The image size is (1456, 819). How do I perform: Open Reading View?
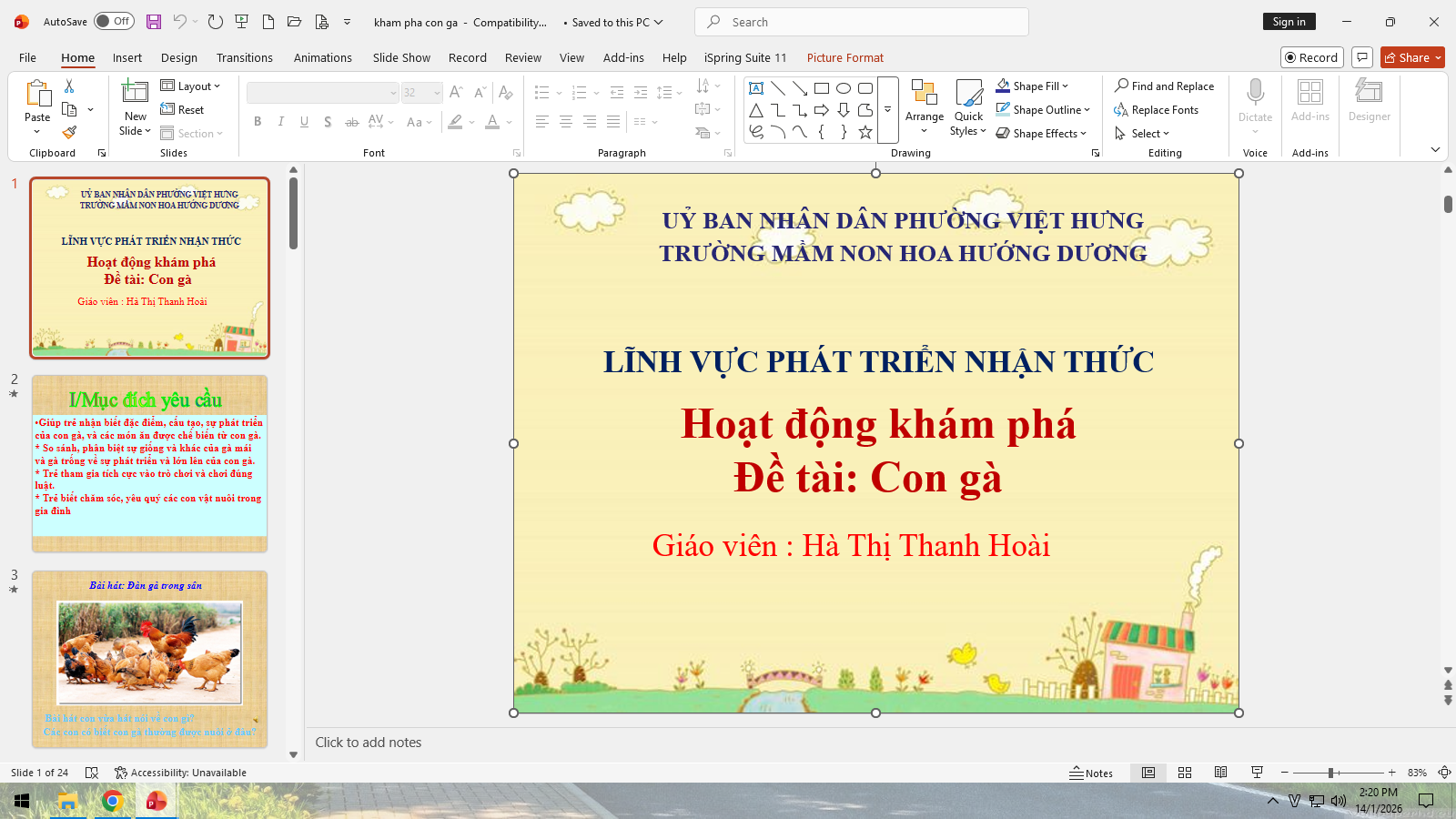[1220, 773]
